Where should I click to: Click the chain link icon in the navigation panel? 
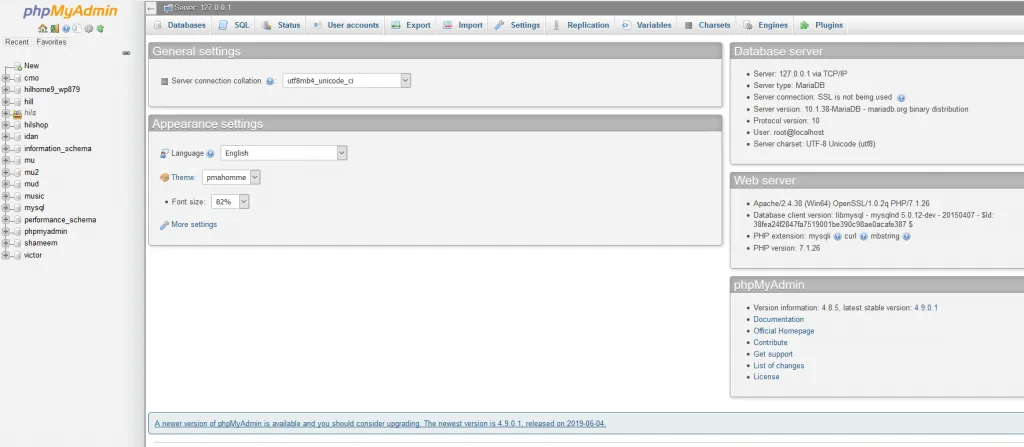[x=126, y=53]
